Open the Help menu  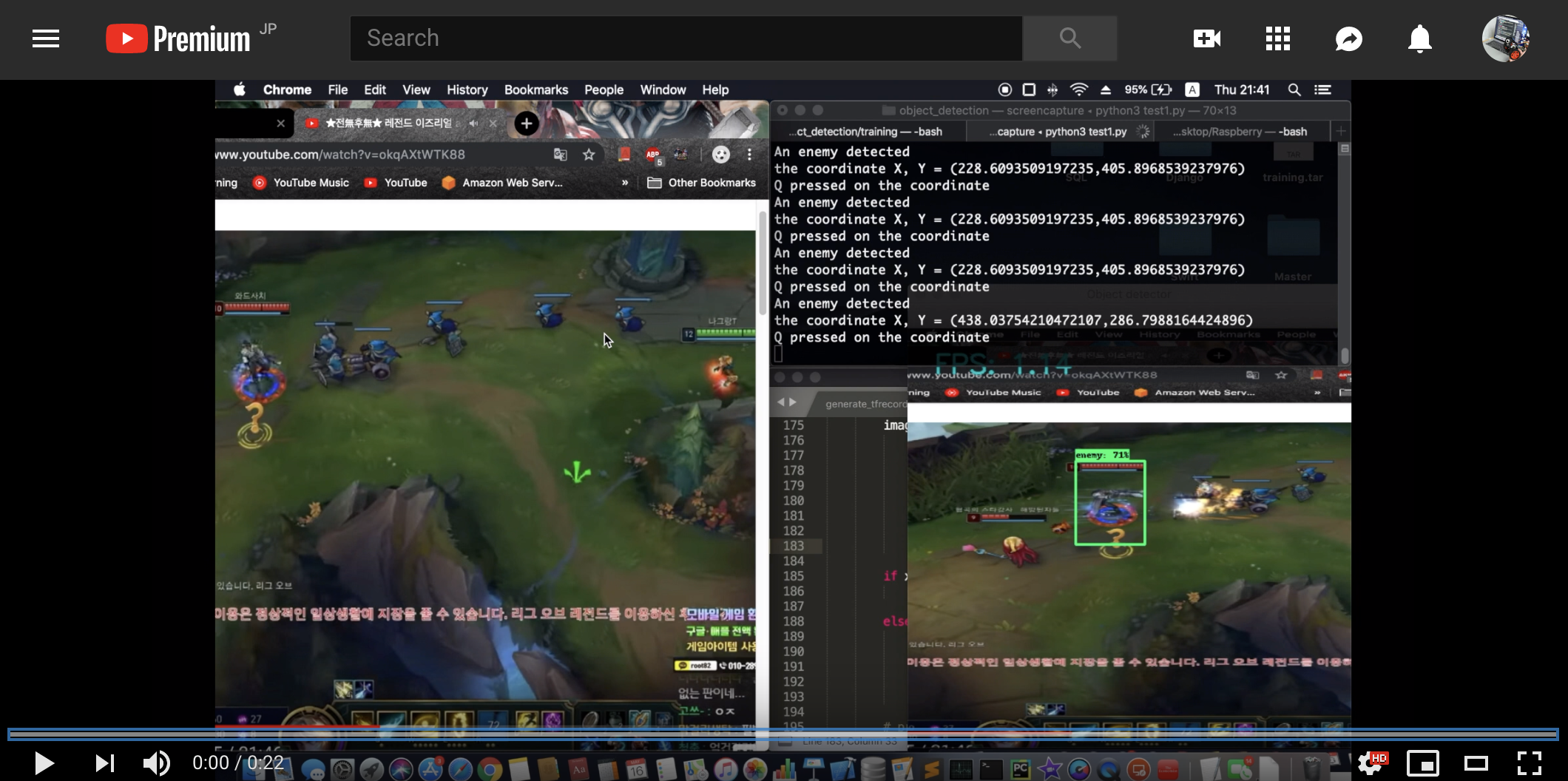pos(715,89)
